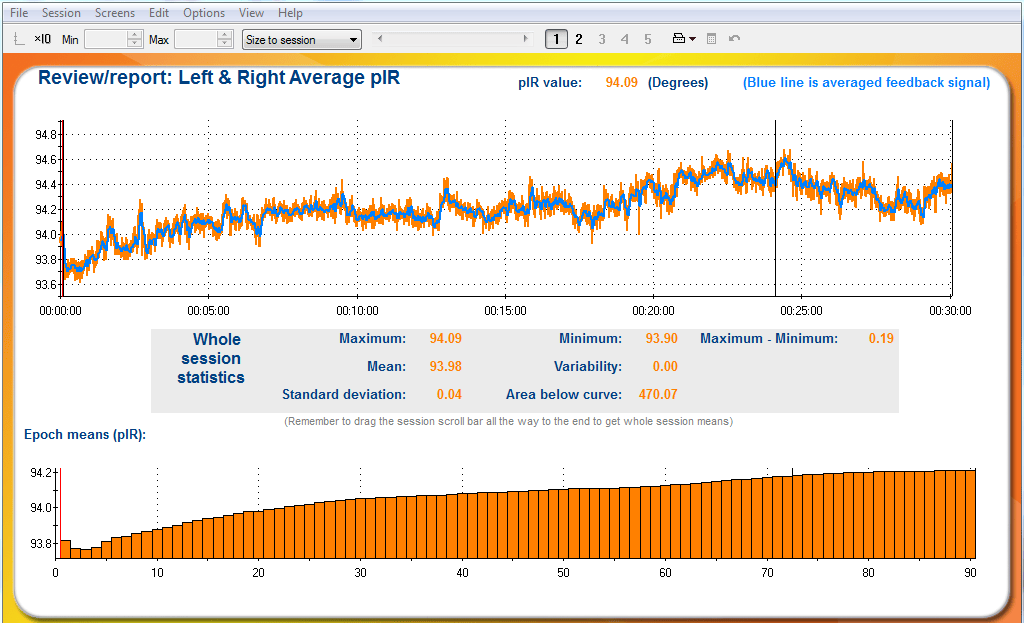Click the Min value input field
The height and width of the screenshot is (623, 1024).
point(106,39)
